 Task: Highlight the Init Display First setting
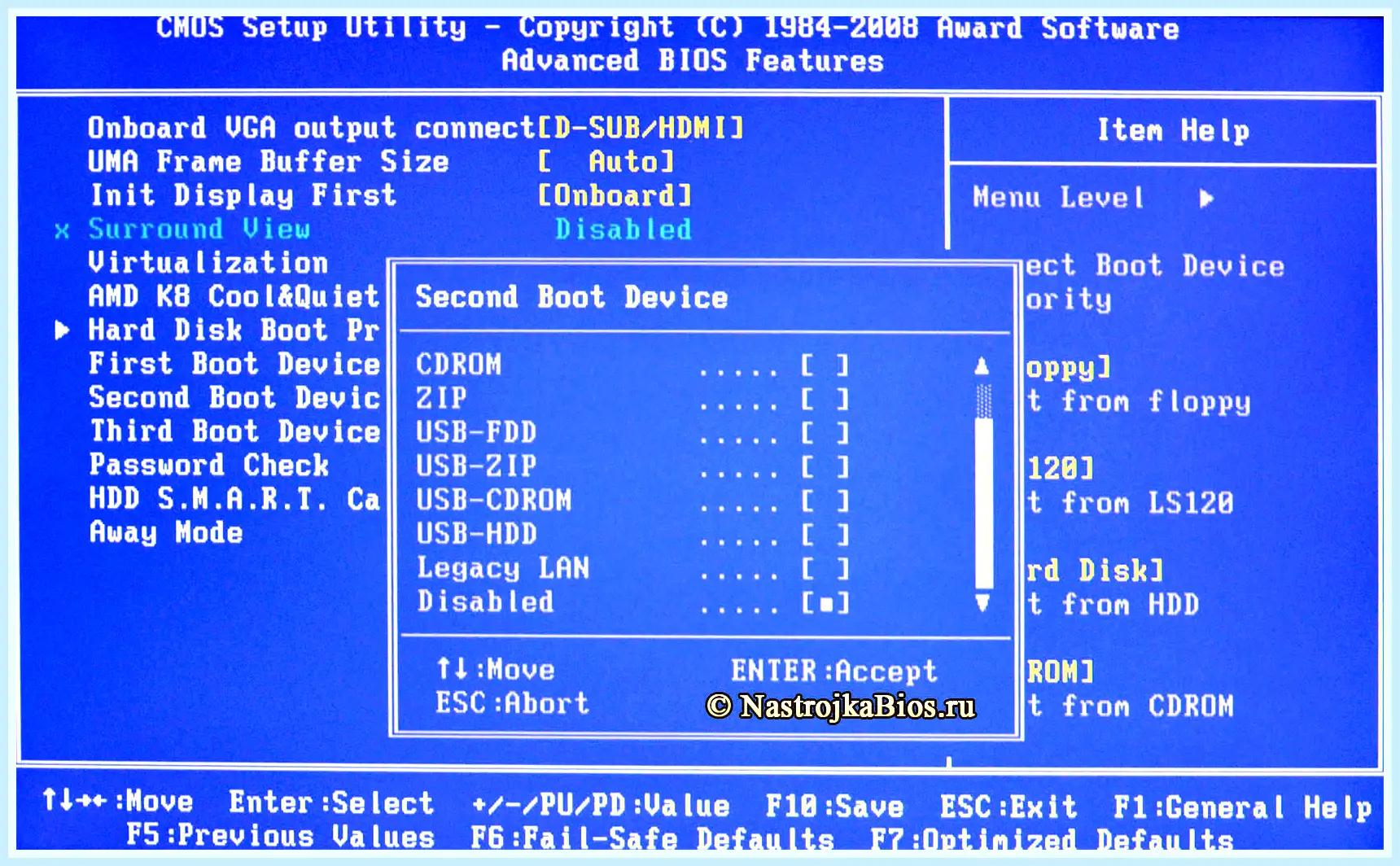click(x=243, y=195)
